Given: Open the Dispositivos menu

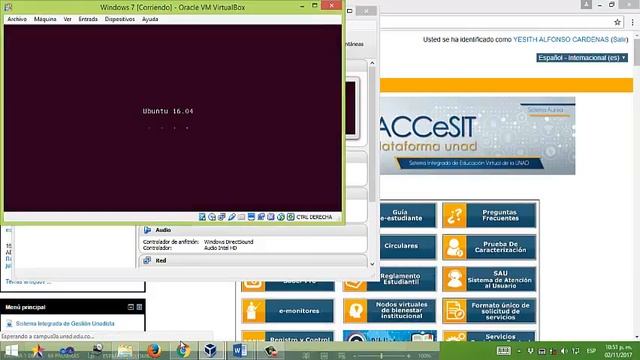Looking at the screenshot, I should [x=120, y=19].
